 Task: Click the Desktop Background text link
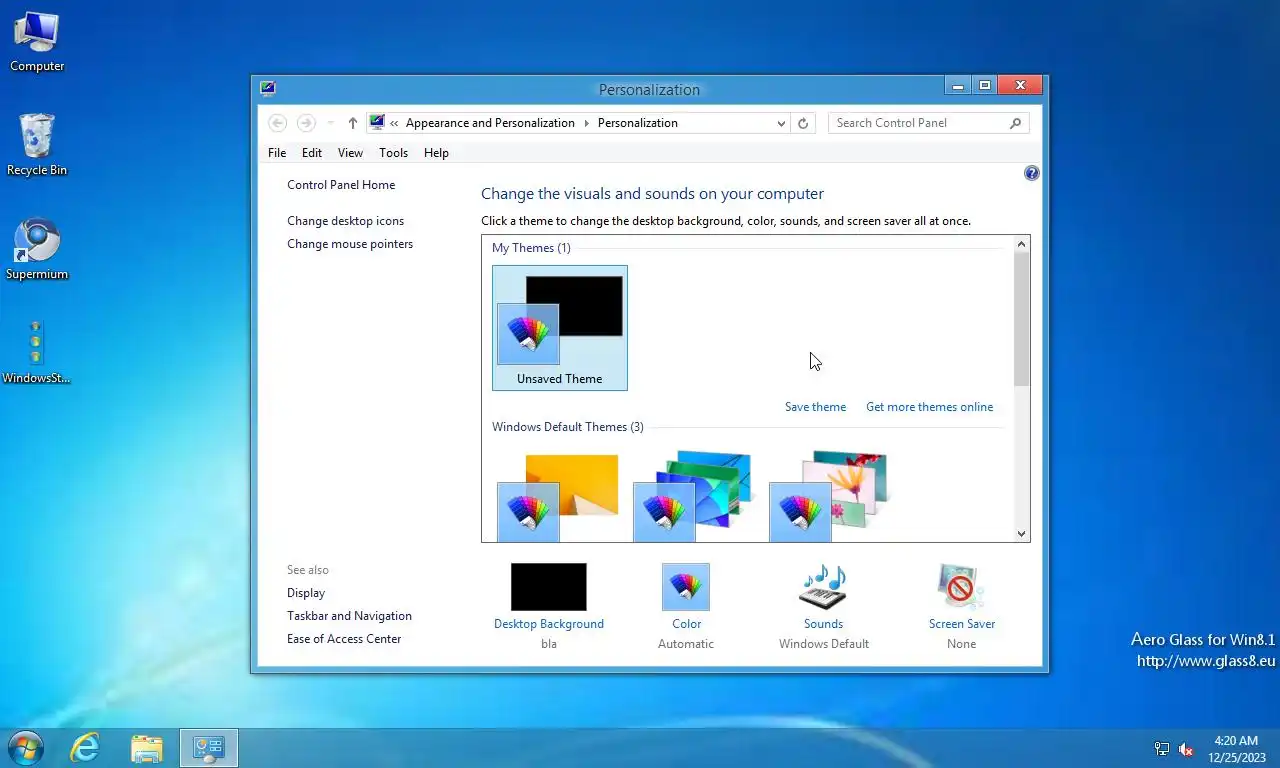pyautogui.click(x=549, y=624)
